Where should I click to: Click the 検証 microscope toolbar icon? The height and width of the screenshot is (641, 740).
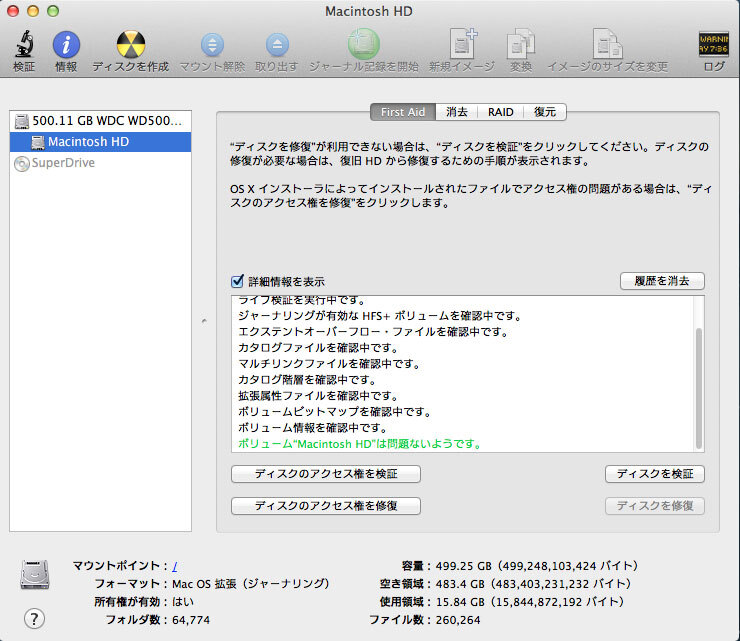pyautogui.click(x=24, y=44)
